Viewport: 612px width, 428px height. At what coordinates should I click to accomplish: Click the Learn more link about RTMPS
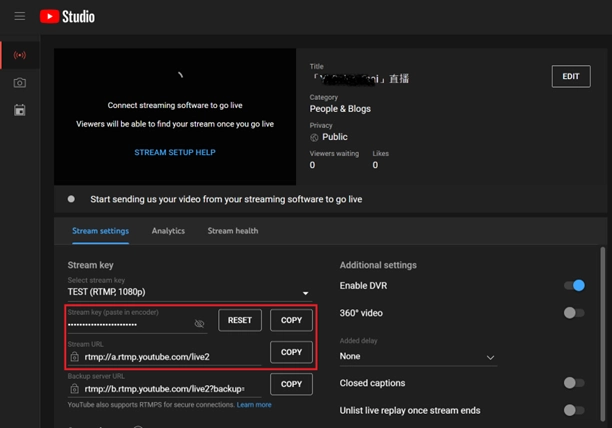coord(254,405)
